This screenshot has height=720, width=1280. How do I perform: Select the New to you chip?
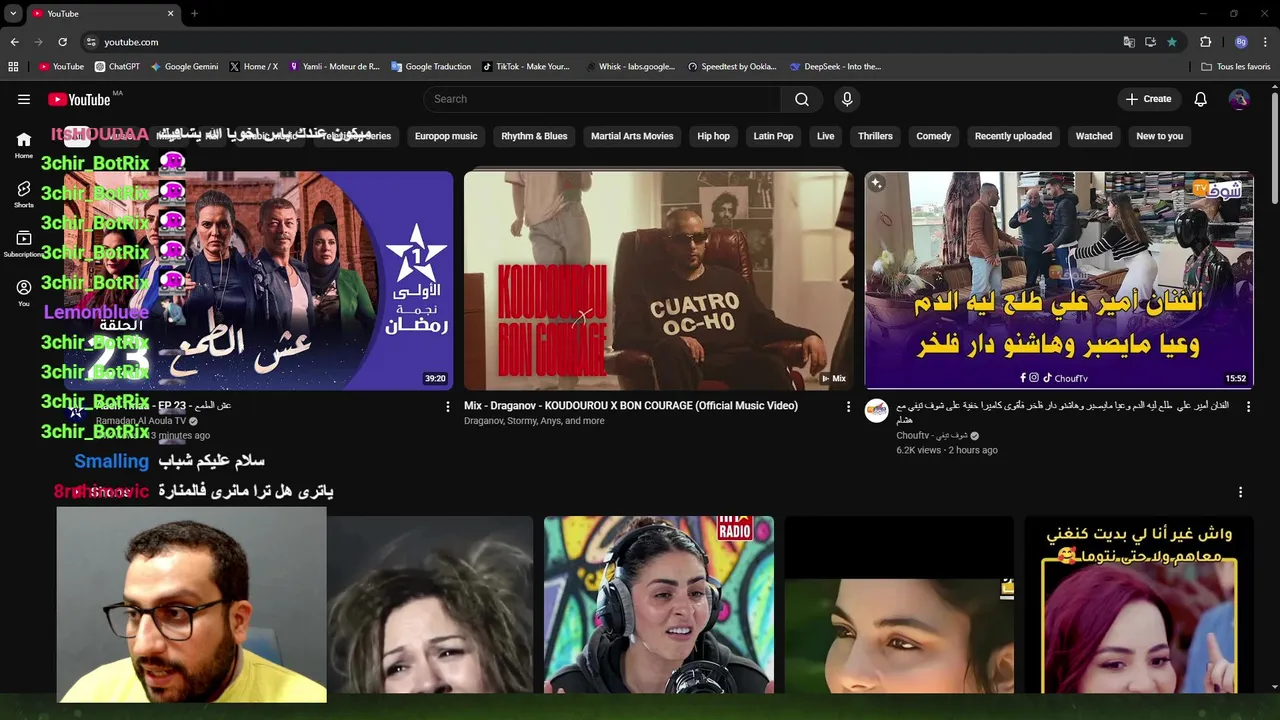point(1159,136)
